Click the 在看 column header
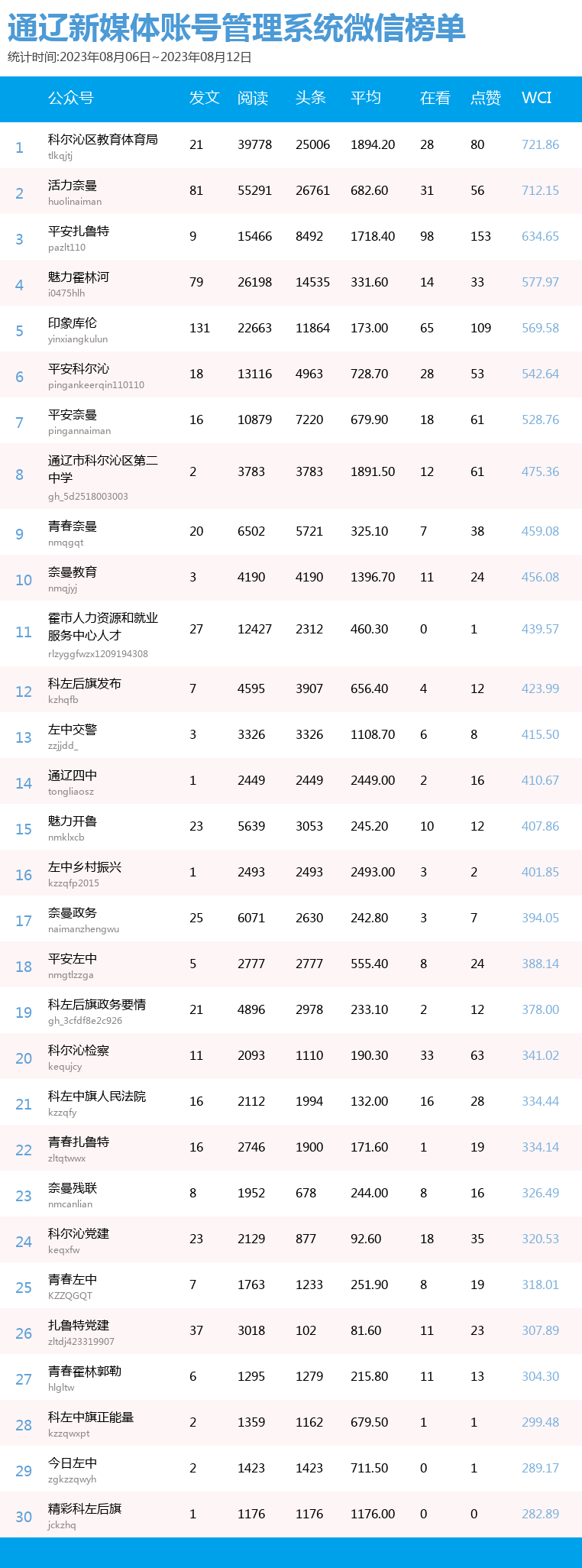The image size is (582, 1568). 435,98
